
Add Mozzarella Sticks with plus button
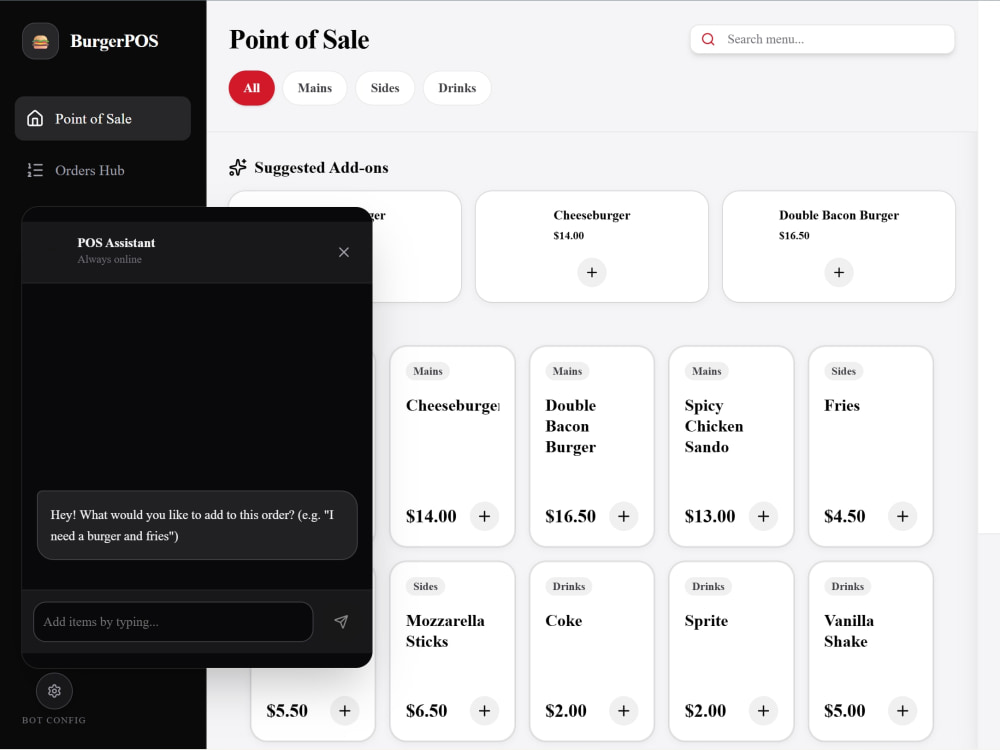[x=484, y=710]
